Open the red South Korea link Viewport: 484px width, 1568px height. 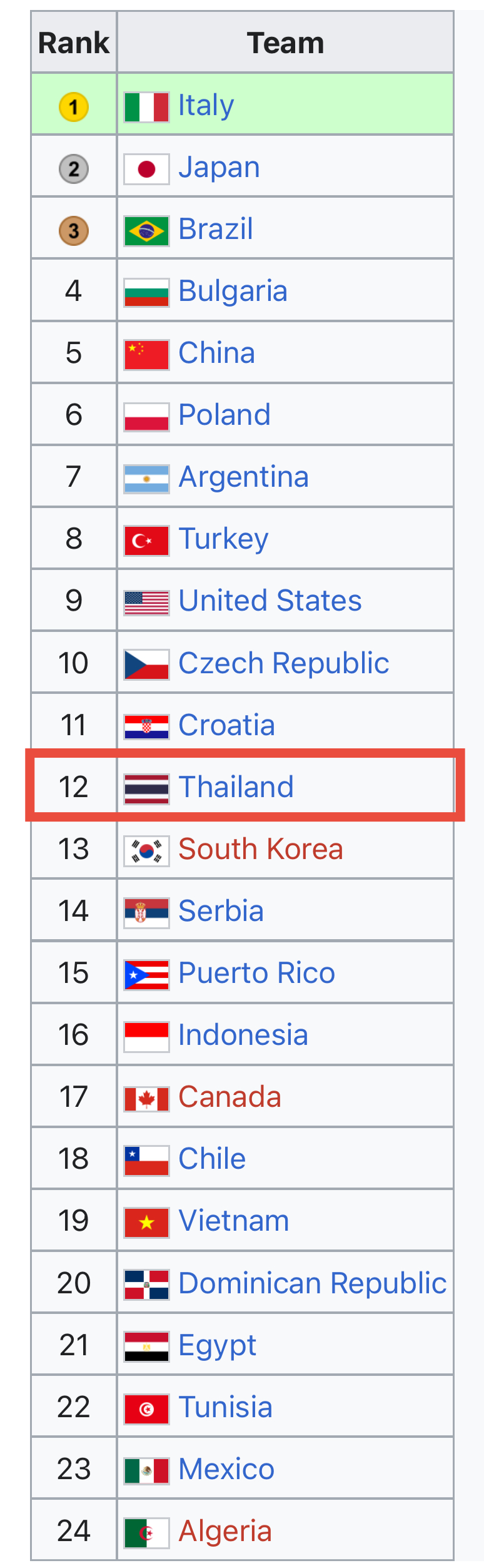(x=261, y=849)
